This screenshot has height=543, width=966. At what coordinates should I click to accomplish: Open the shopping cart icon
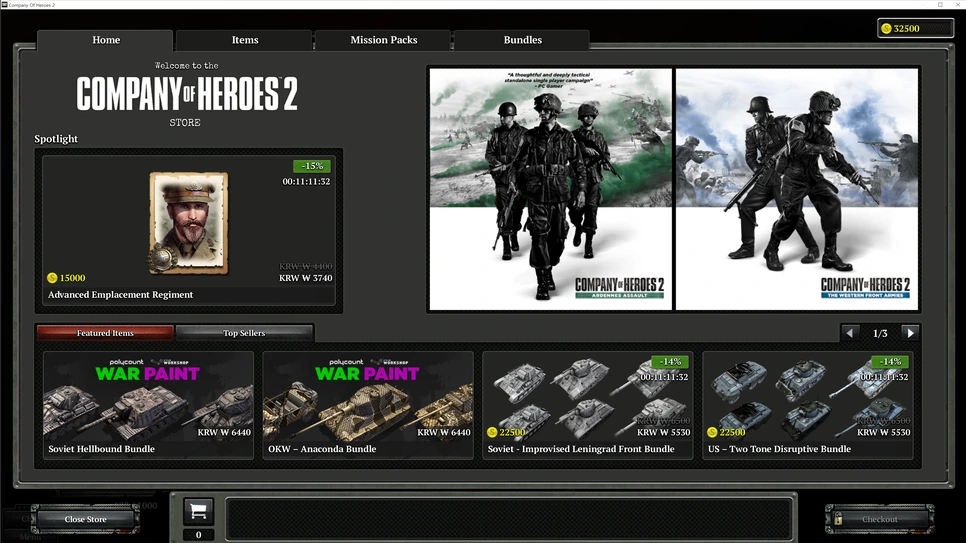[198, 511]
